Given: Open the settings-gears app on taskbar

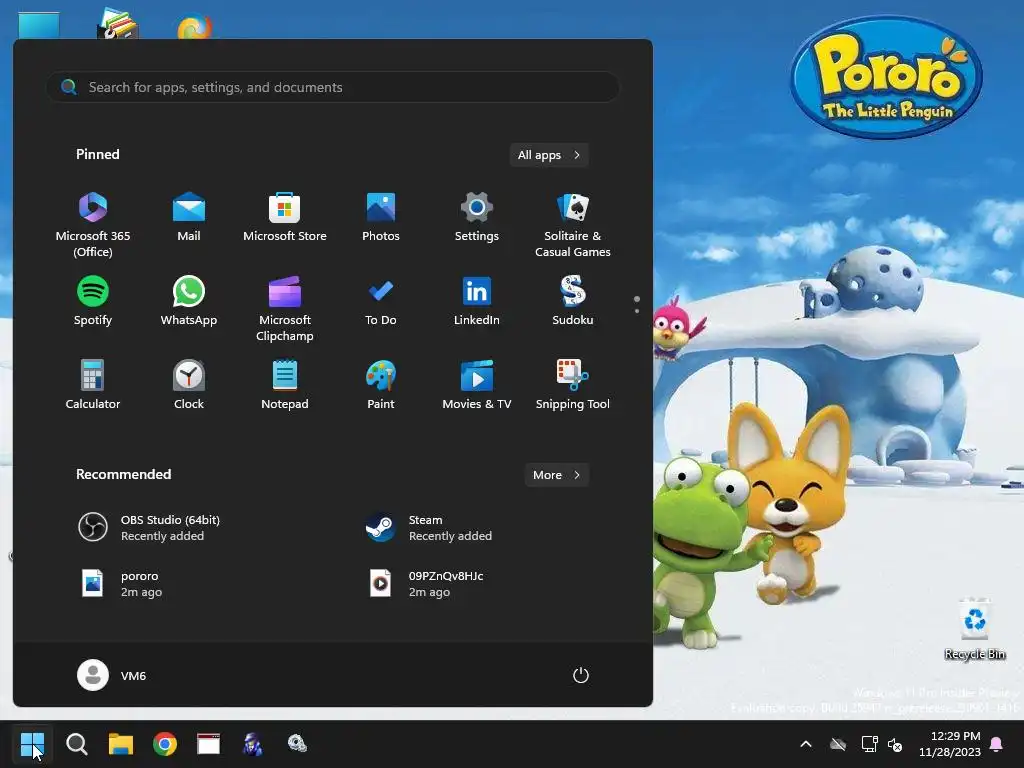Looking at the screenshot, I should pyautogui.click(x=297, y=744).
